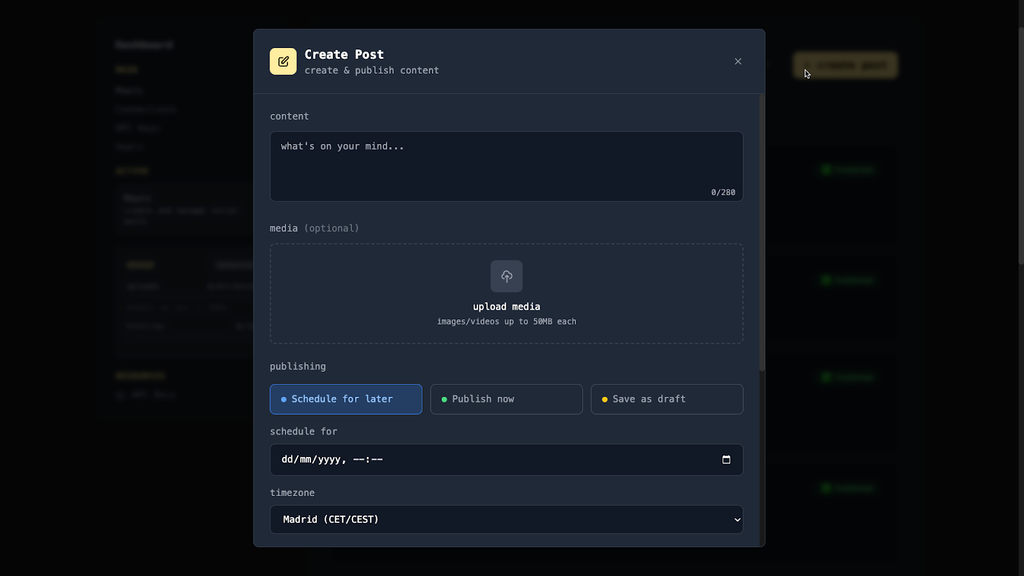The width and height of the screenshot is (1024, 576).
Task: Select the Publish now publishing option
Action: tap(506, 399)
